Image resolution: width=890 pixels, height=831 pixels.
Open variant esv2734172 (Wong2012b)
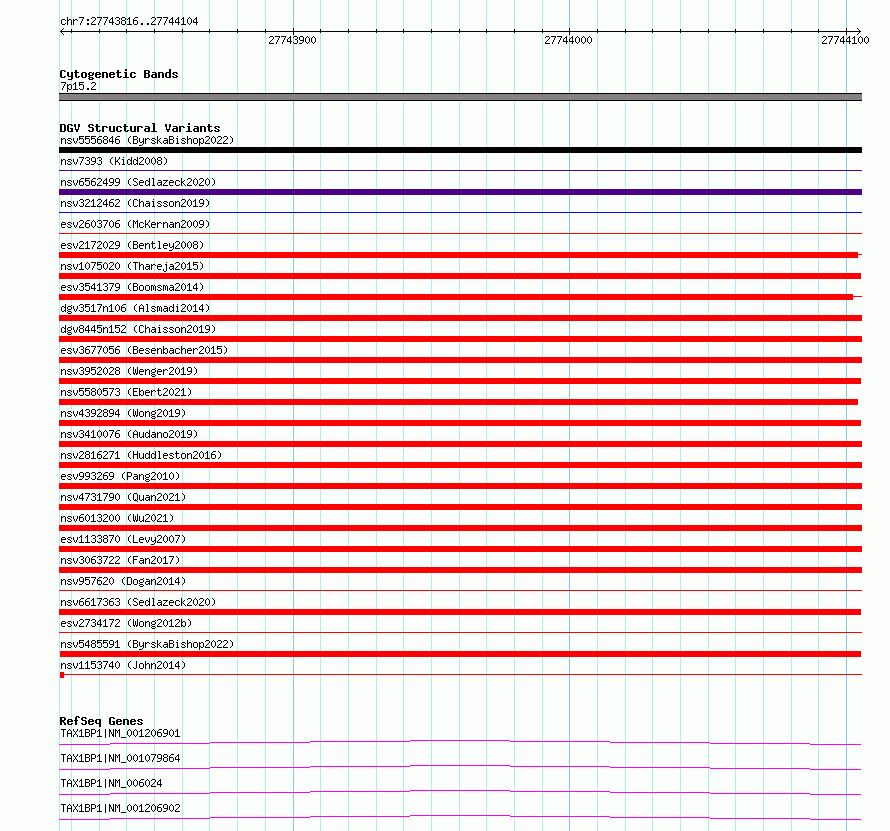pyautogui.click(x=126, y=623)
